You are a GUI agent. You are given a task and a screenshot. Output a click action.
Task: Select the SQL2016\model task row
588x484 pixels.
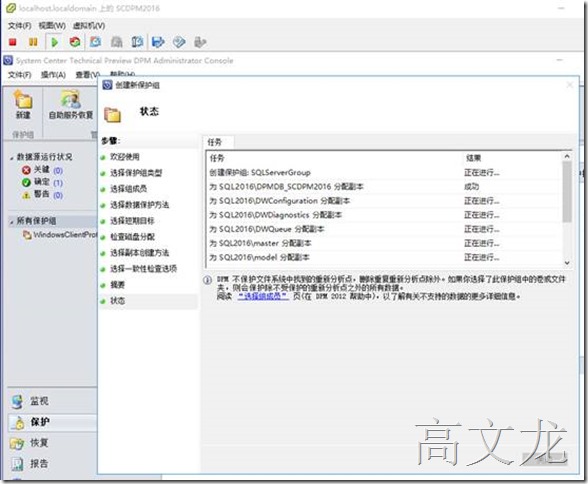click(384, 258)
